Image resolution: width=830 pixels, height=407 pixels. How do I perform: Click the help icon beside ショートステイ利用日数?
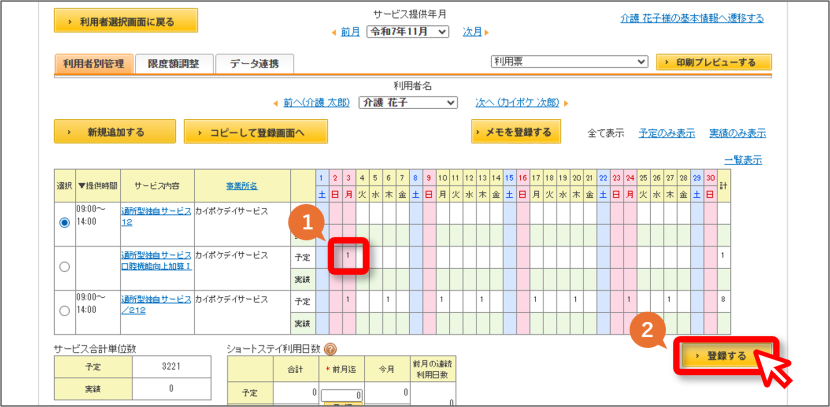pyautogui.click(x=330, y=349)
